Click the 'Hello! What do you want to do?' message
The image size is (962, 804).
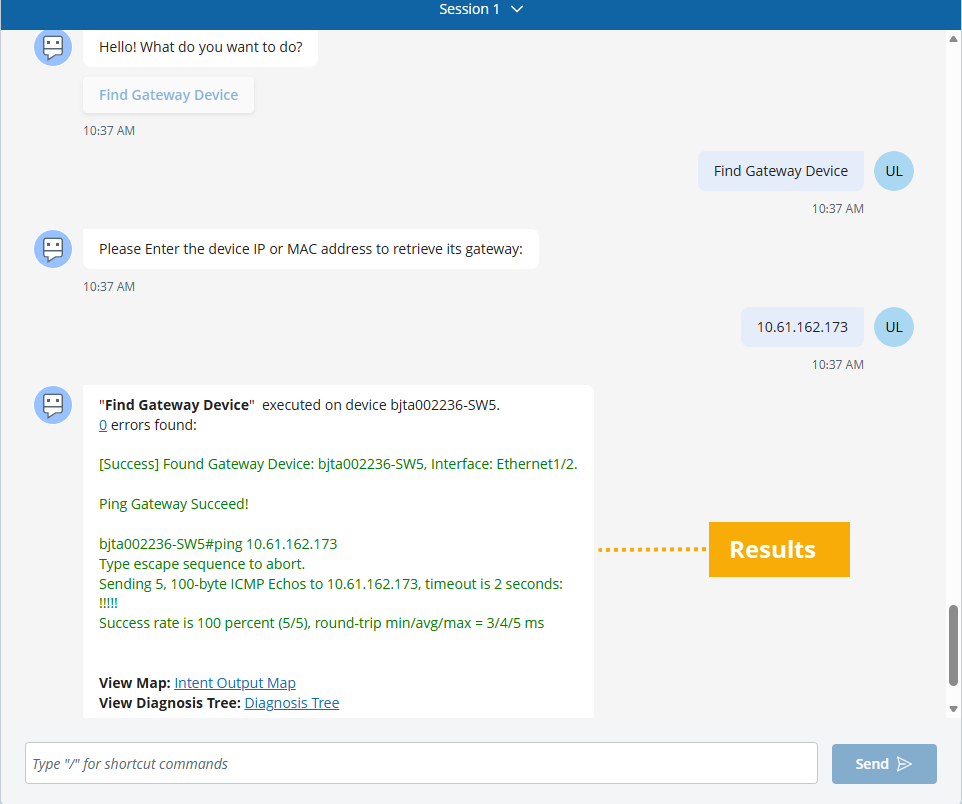click(201, 47)
